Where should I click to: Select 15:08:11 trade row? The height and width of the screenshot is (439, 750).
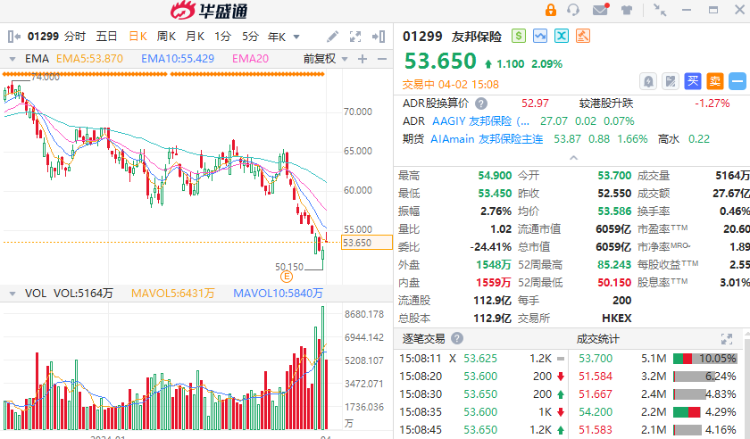(x=482, y=358)
